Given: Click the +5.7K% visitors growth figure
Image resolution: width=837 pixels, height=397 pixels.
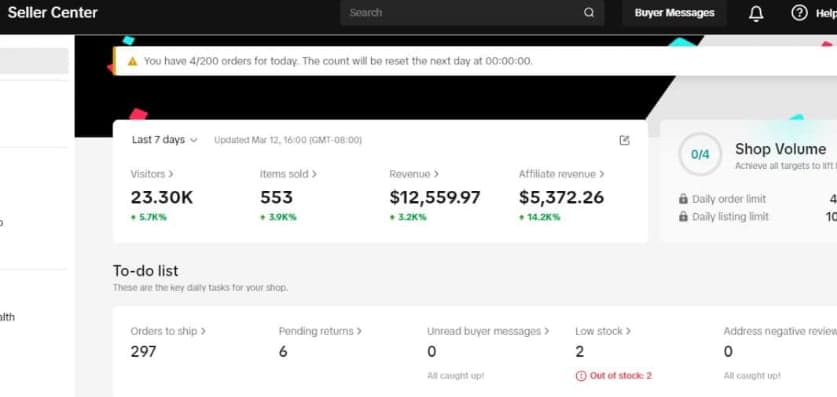Looking at the screenshot, I should pos(148,217).
